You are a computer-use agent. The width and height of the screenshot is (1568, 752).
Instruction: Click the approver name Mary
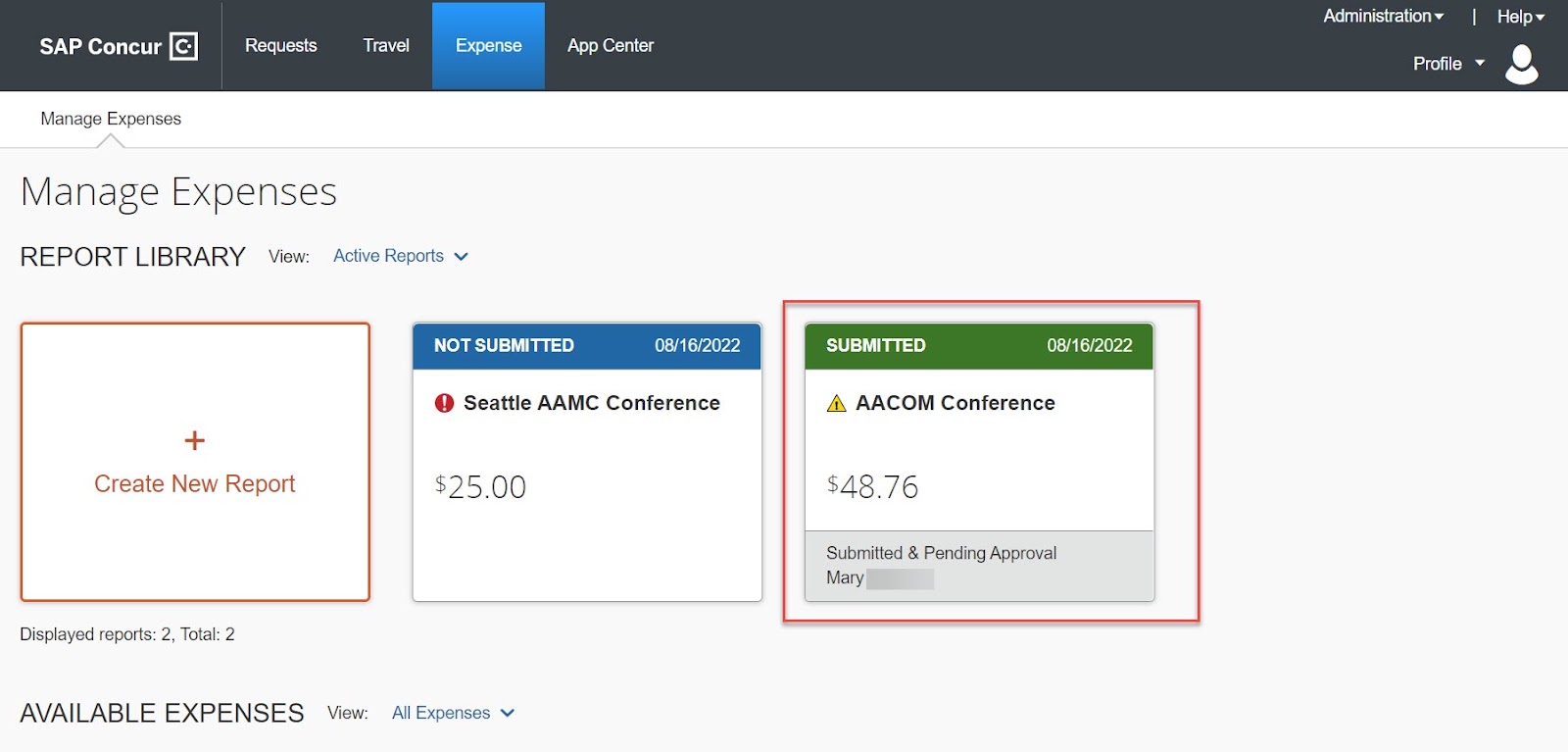[x=845, y=577]
